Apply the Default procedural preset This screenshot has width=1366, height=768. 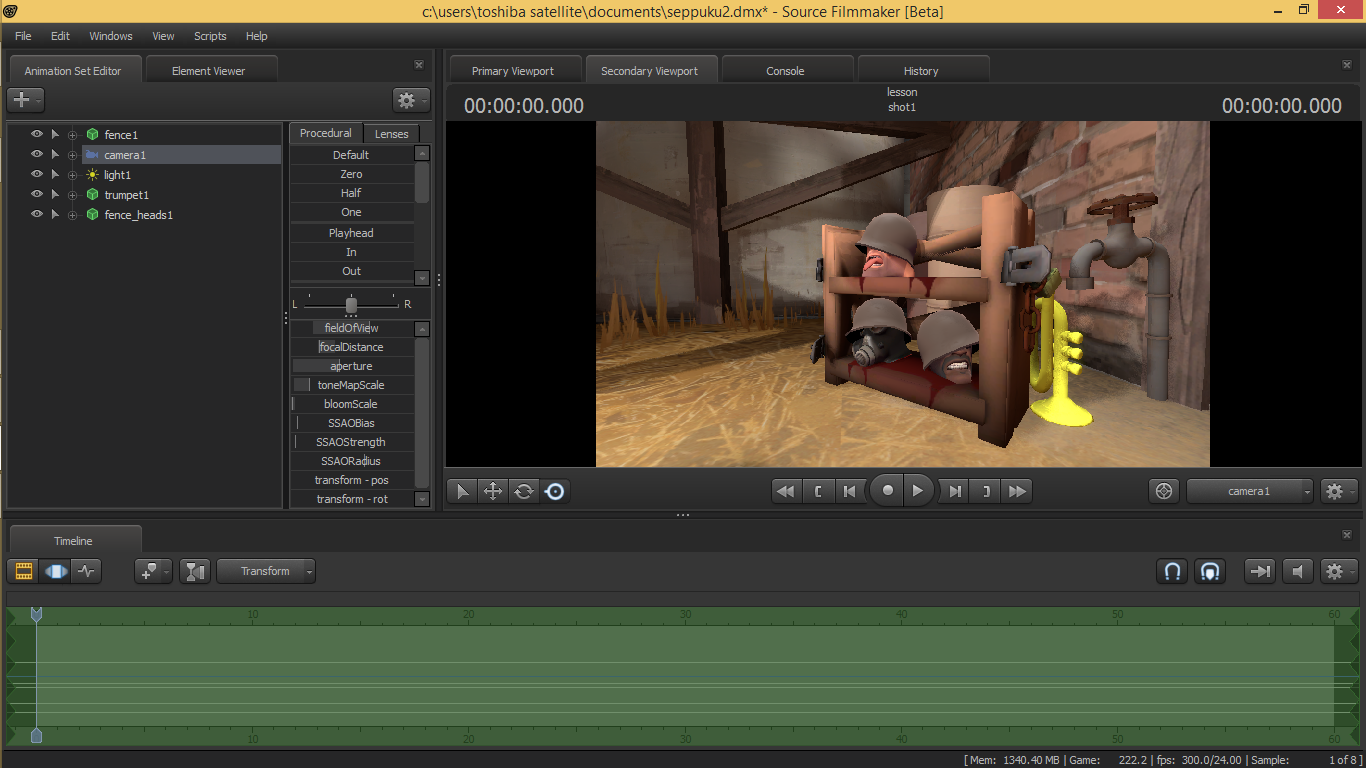(351, 155)
